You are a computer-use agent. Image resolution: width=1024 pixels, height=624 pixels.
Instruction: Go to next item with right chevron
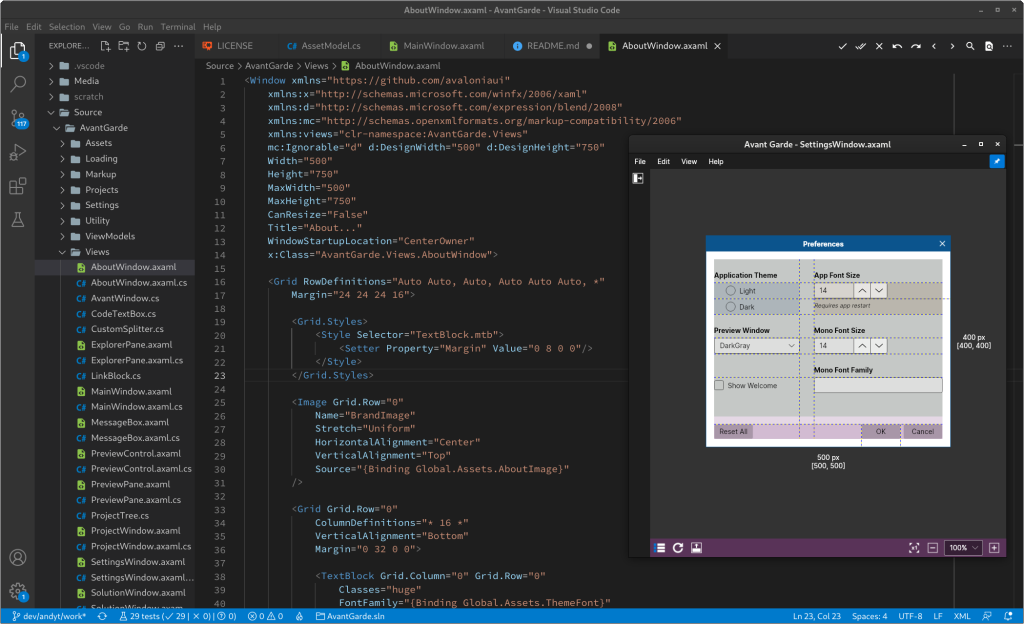952,46
